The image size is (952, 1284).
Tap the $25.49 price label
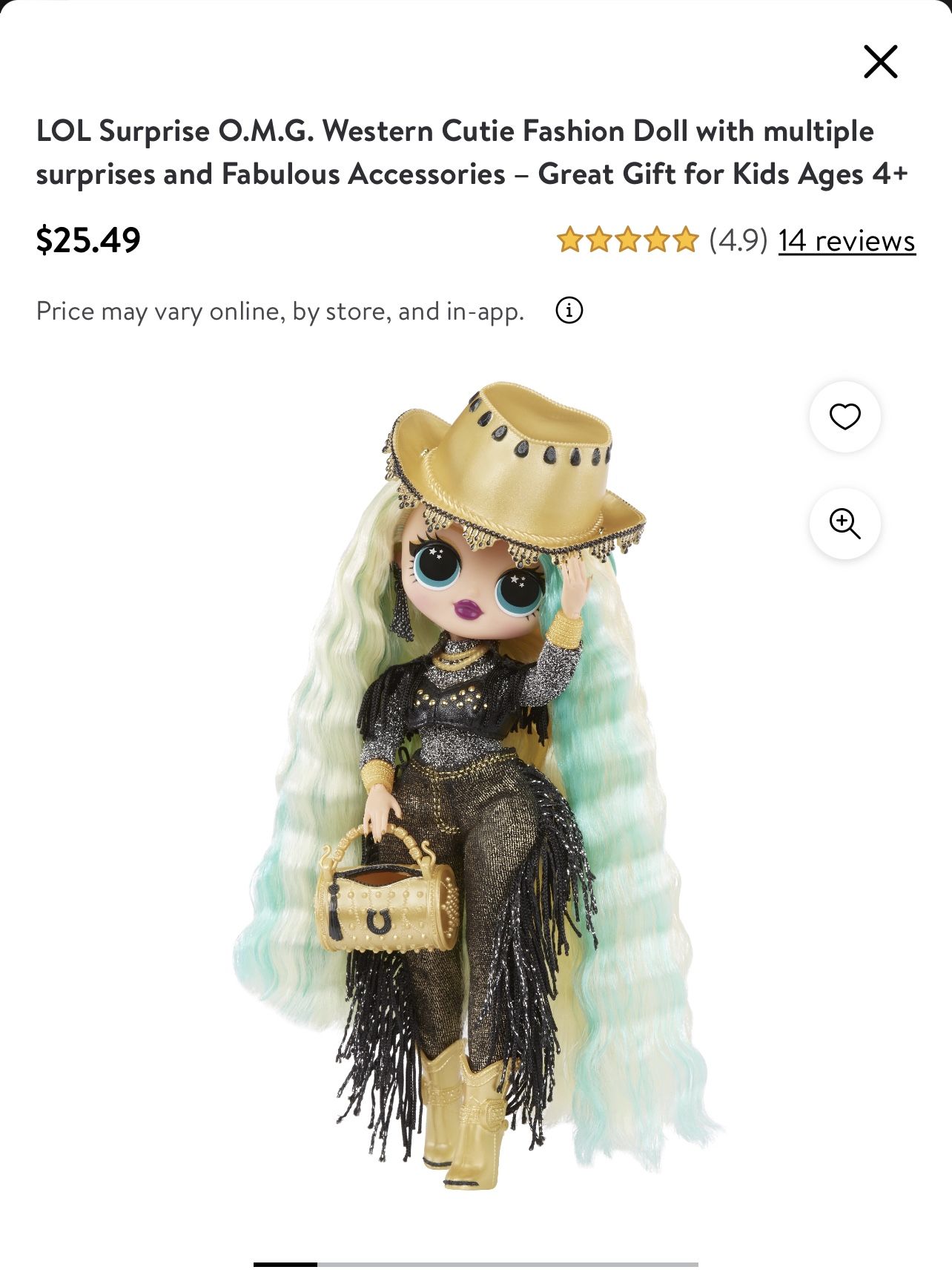point(88,240)
